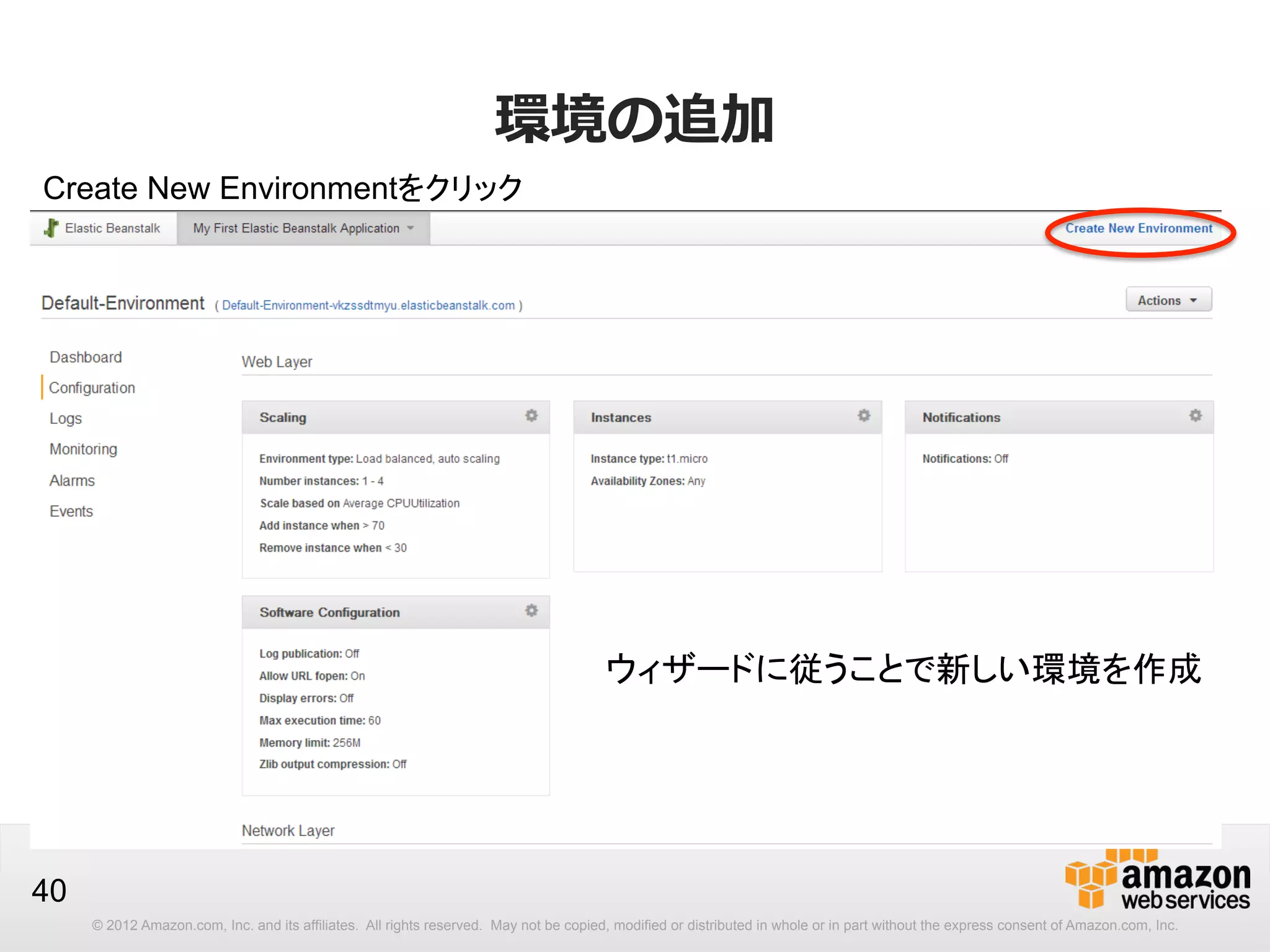Click Zlib output compression: Off text
This screenshot has height=952, width=1270.
coord(333,764)
